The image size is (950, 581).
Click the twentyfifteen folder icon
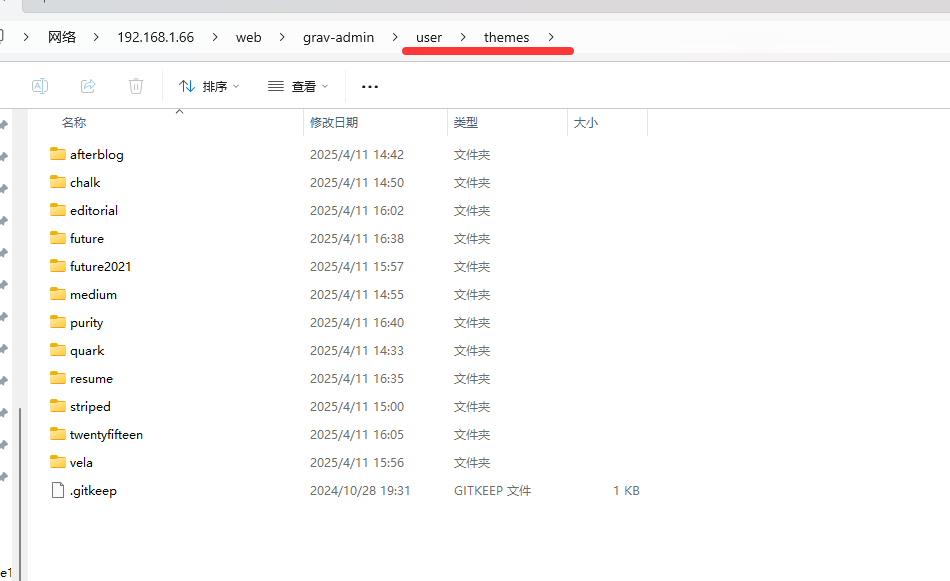click(58, 434)
